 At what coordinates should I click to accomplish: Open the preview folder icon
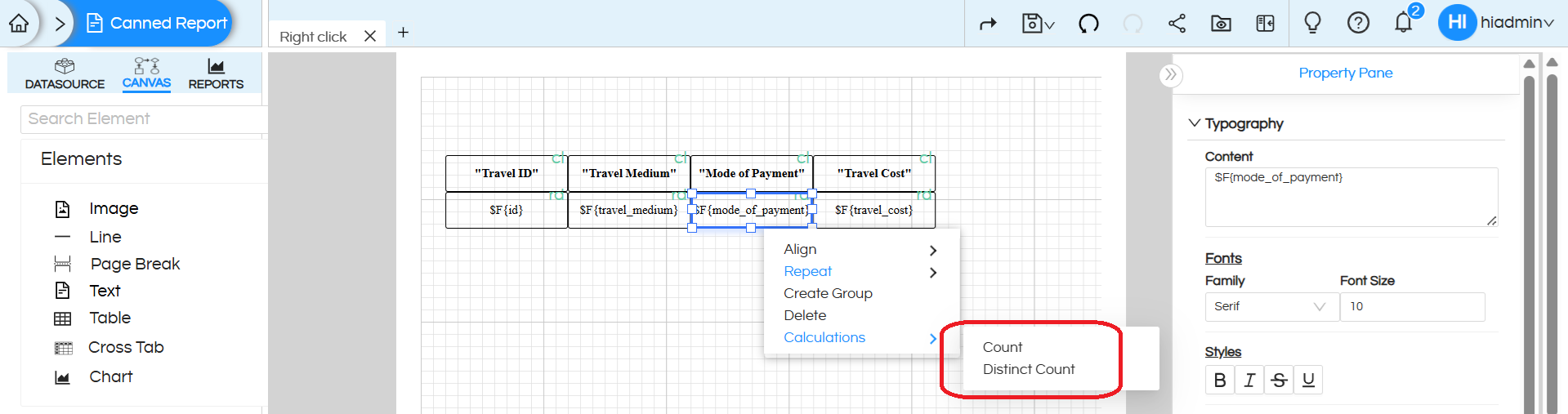pyautogui.click(x=1221, y=24)
